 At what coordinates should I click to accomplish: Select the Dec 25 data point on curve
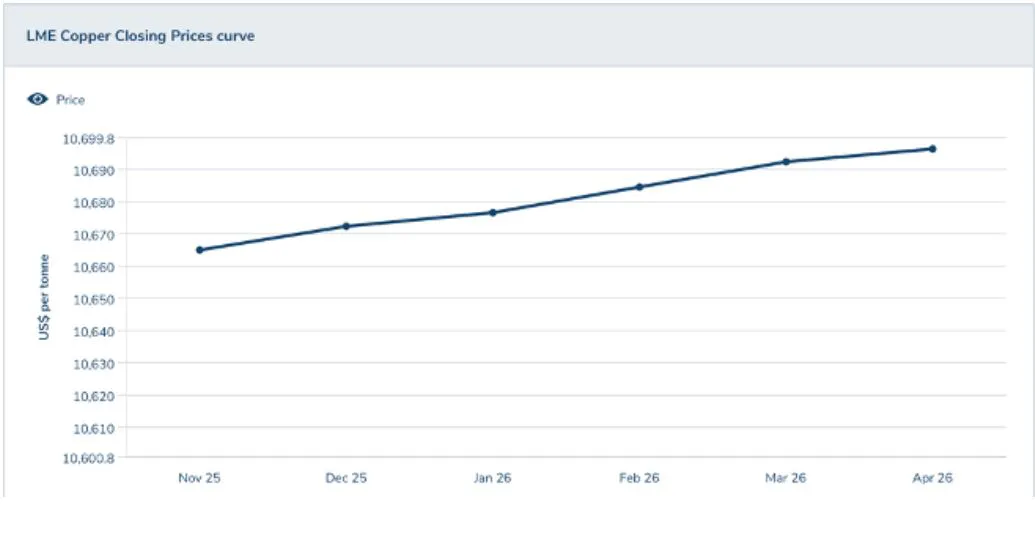(x=346, y=226)
